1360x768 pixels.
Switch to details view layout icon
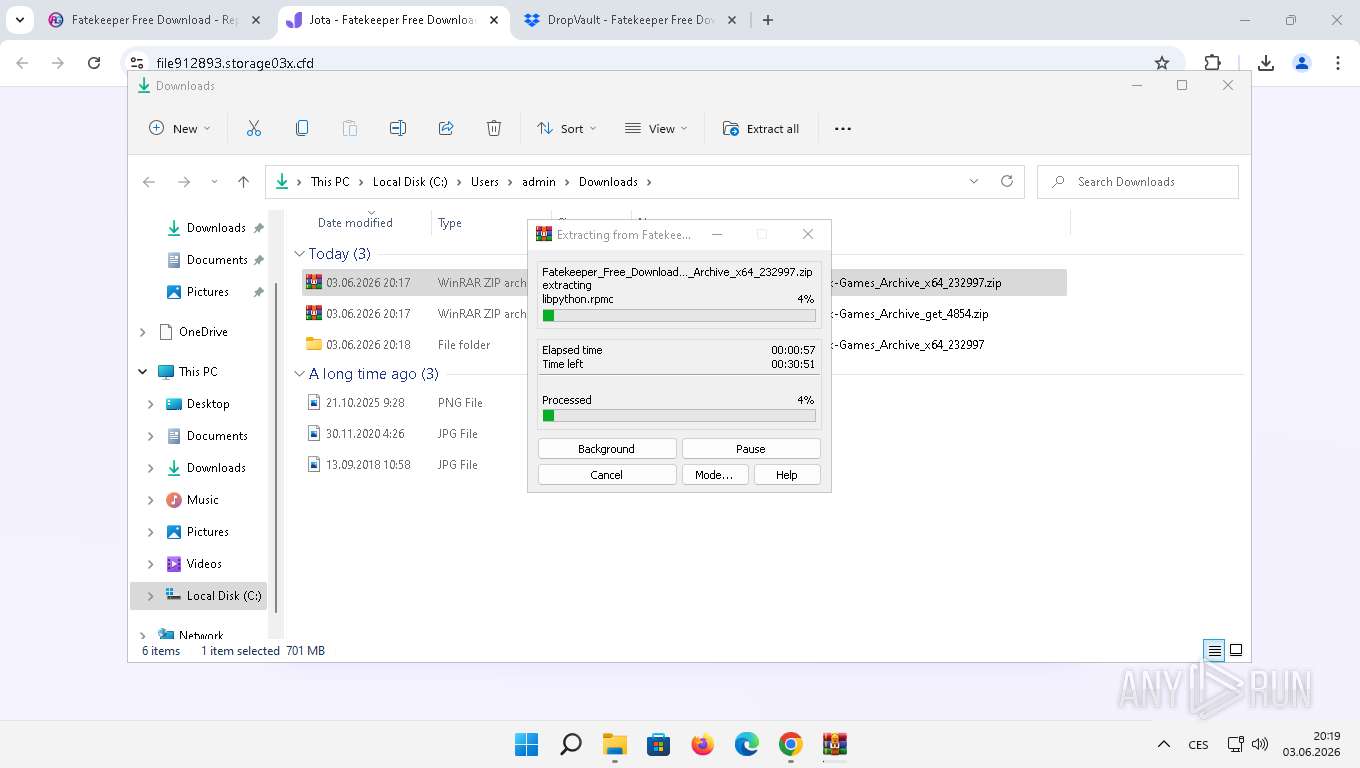coord(1214,651)
